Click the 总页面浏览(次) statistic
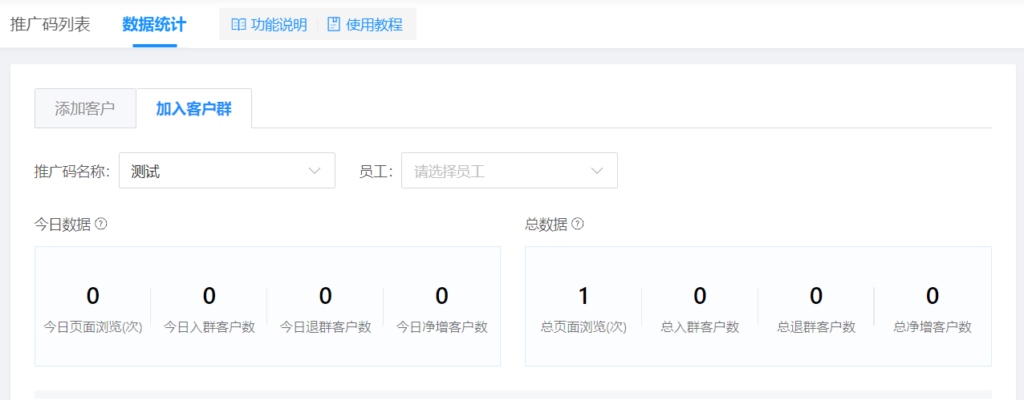Viewport: 1024px width, 400px height. click(584, 308)
